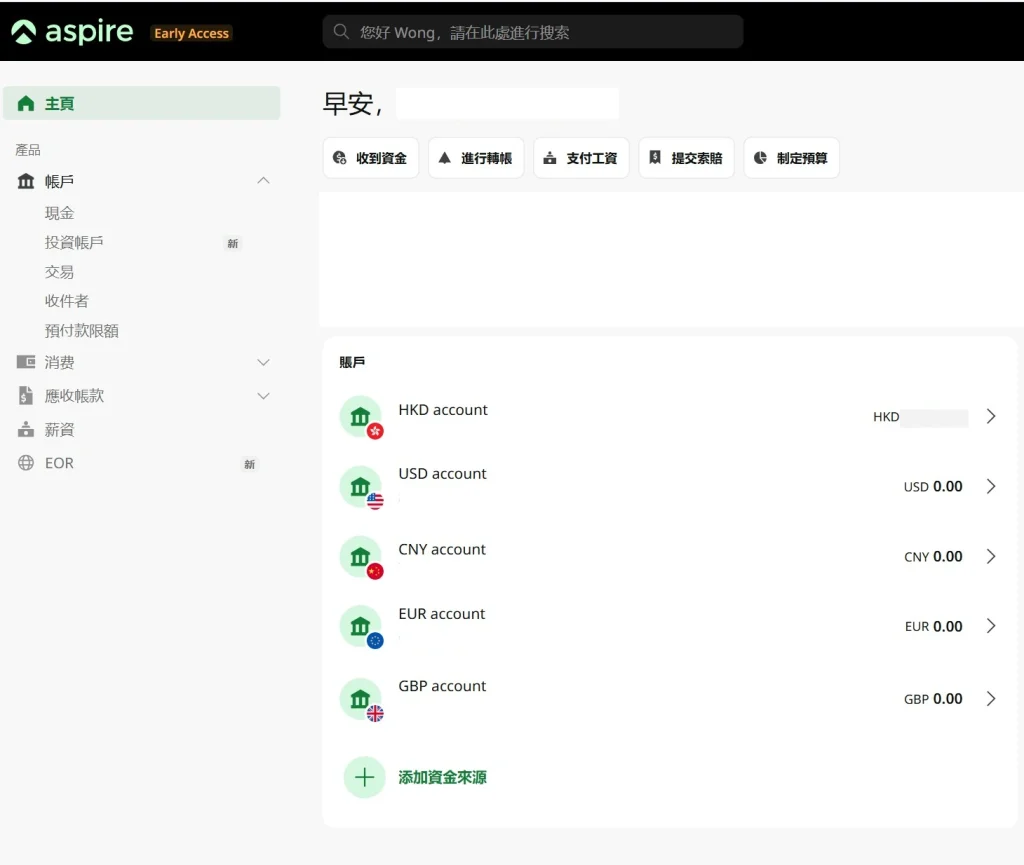Click the payroll icon beside 薪資
Image resolution: width=1024 pixels, height=865 pixels.
coord(26,430)
